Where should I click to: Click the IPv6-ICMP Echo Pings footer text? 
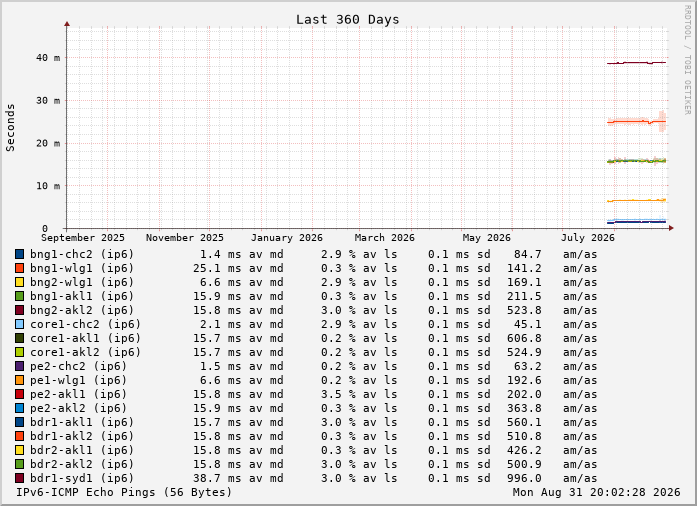tap(124, 492)
